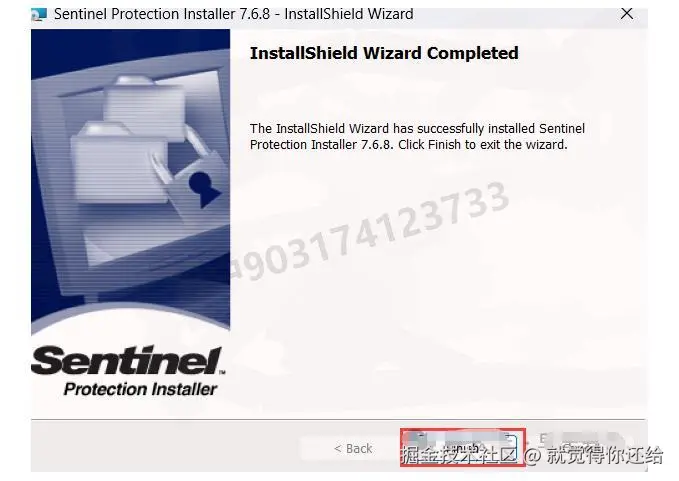
Task: Click the Cancel button beside Finish
Action: pyautogui.click(x=582, y=447)
